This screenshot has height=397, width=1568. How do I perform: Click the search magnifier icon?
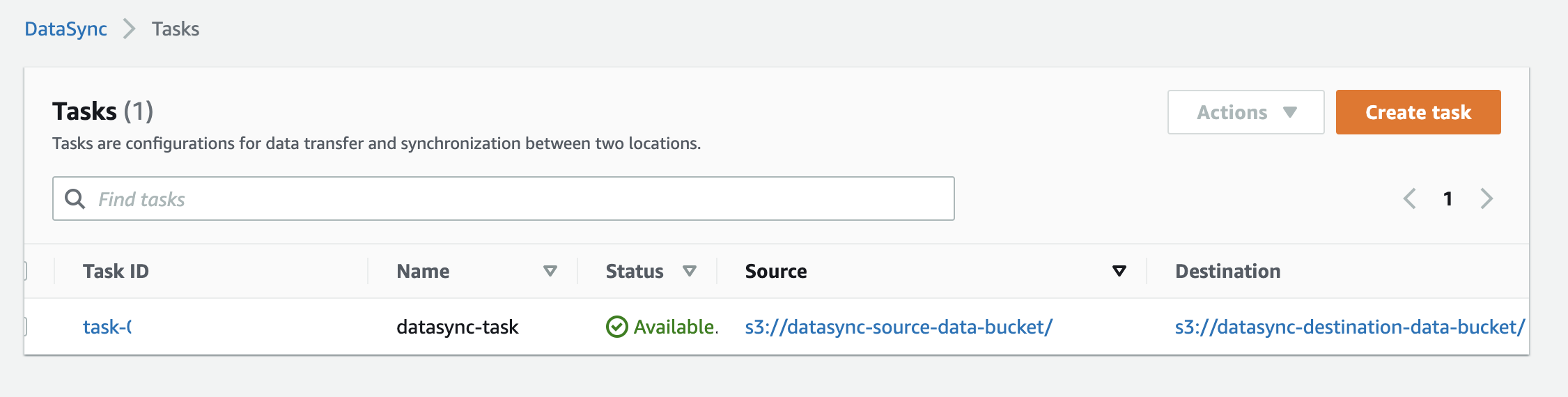point(75,199)
